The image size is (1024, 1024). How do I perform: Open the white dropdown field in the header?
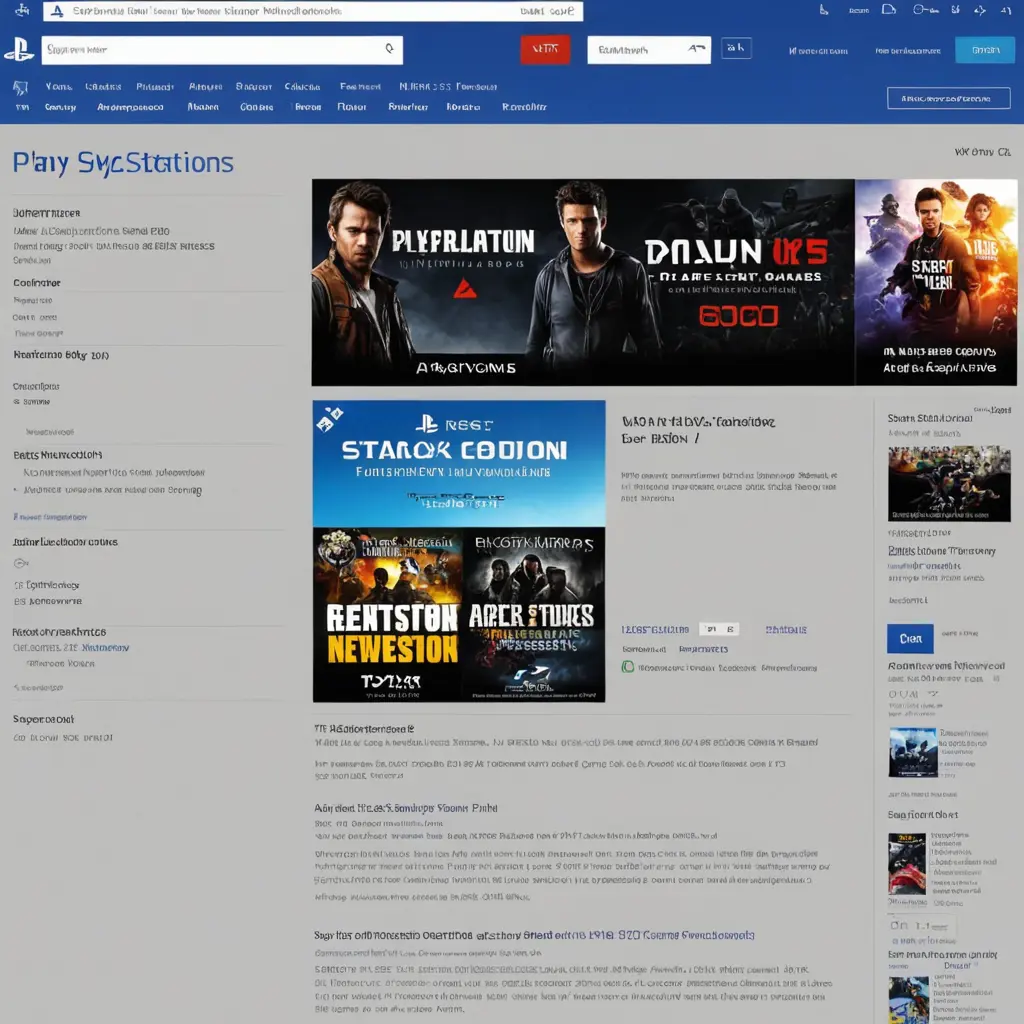pyautogui.click(x=648, y=49)
